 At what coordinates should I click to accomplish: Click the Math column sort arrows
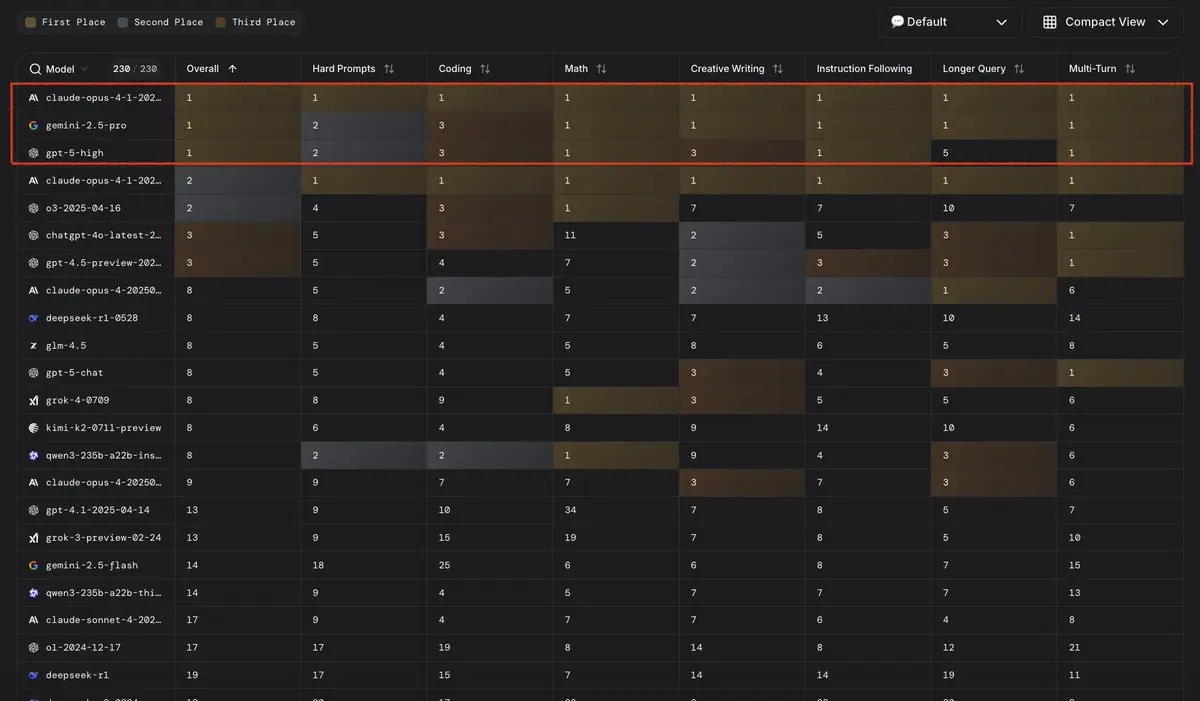click(x=601, y=69)
